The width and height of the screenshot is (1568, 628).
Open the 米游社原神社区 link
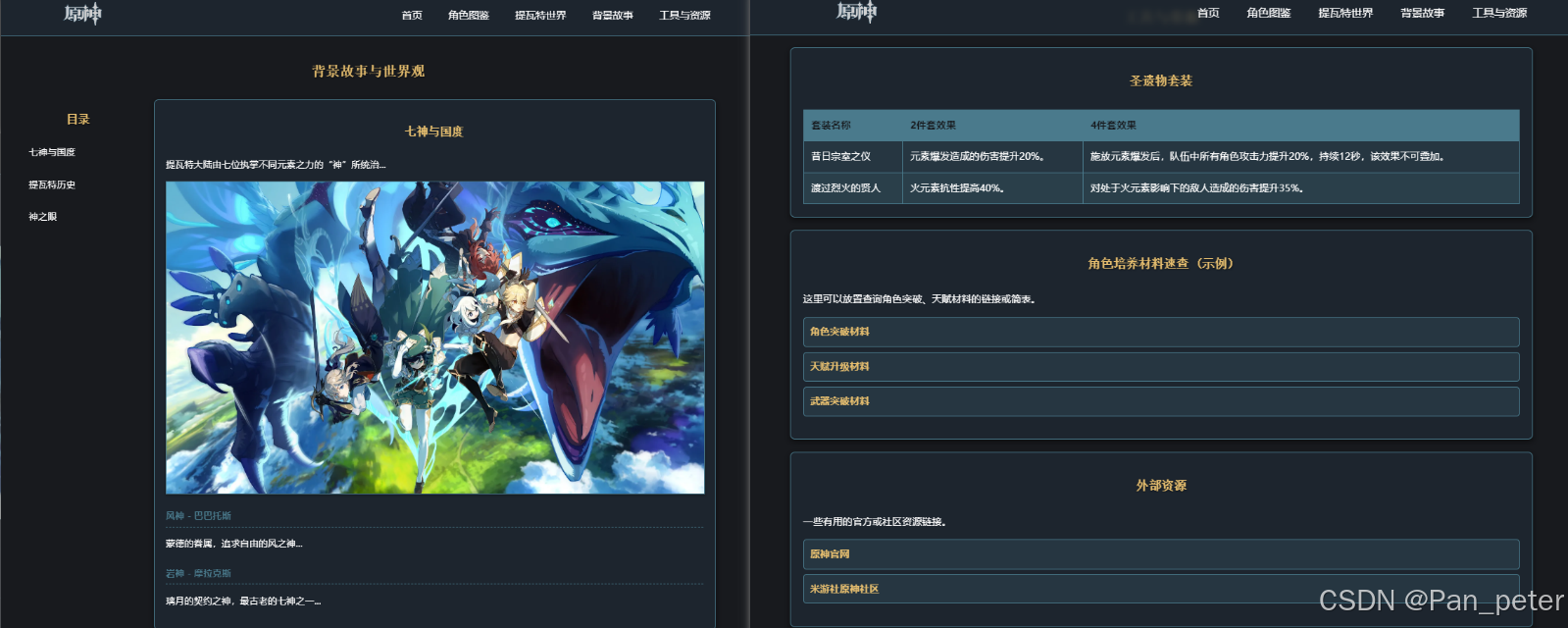[x=1161, y=589]
